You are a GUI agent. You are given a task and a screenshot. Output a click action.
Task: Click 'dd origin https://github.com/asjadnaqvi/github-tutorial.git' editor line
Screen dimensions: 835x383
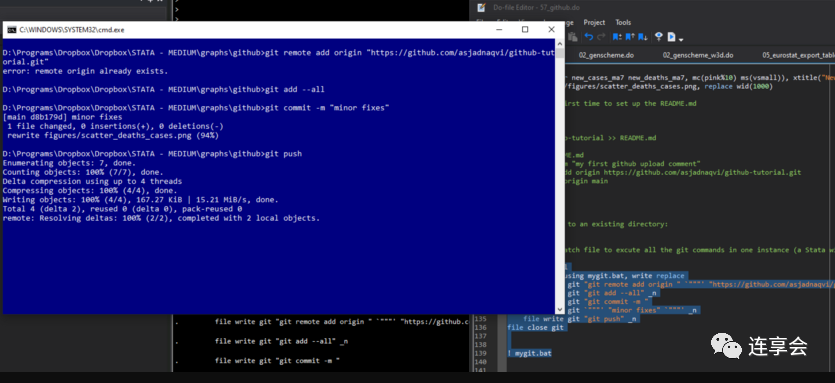pyautogui.click(x=684, y=172)
